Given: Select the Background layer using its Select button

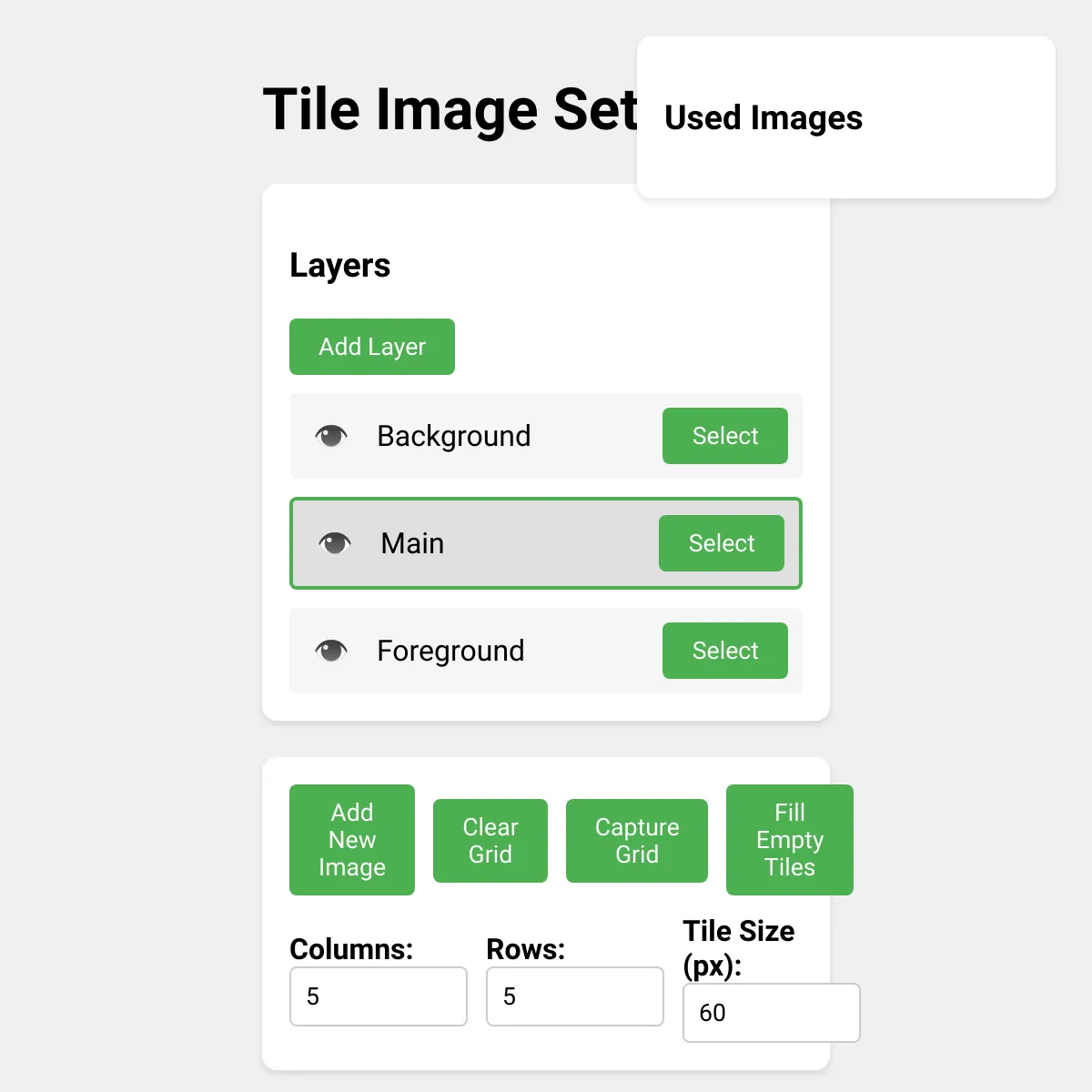Looking at the screenshot, I should pos(725,436).
